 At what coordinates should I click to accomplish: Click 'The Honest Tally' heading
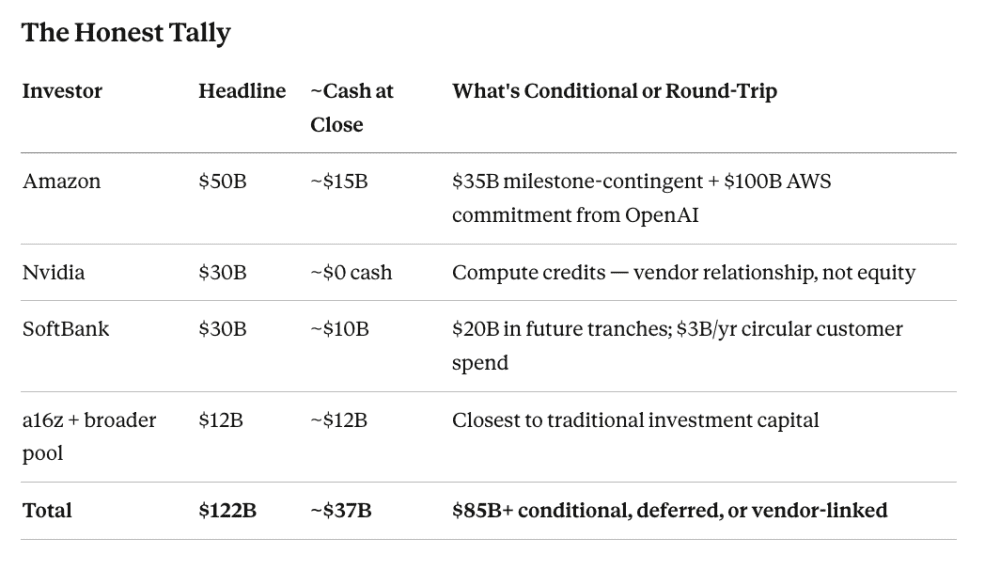pyautogui.click(x=126, y=33)
